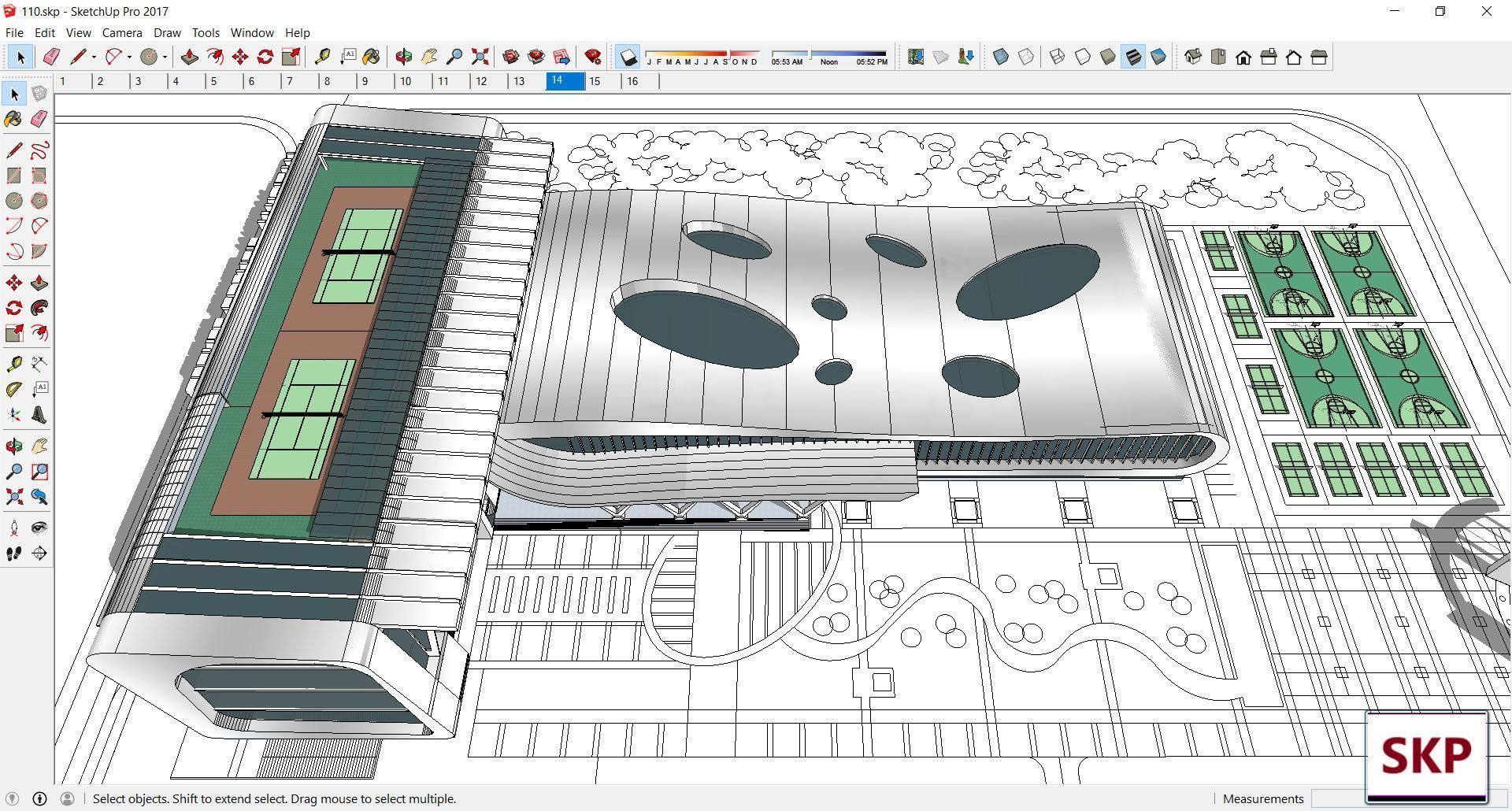Select the Make Component tool

pyautogui.click(x=39, y=94)
